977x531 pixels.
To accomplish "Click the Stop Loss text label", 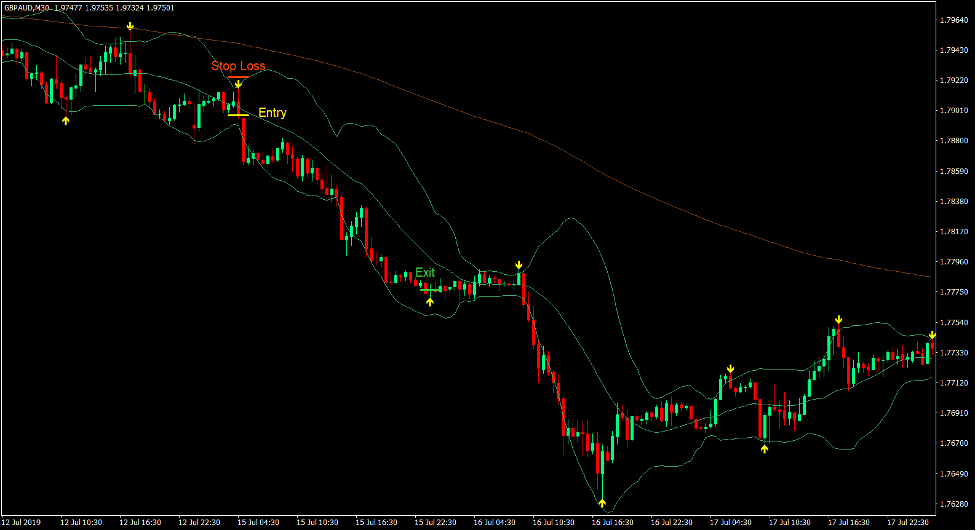I will tap(238, 66).
